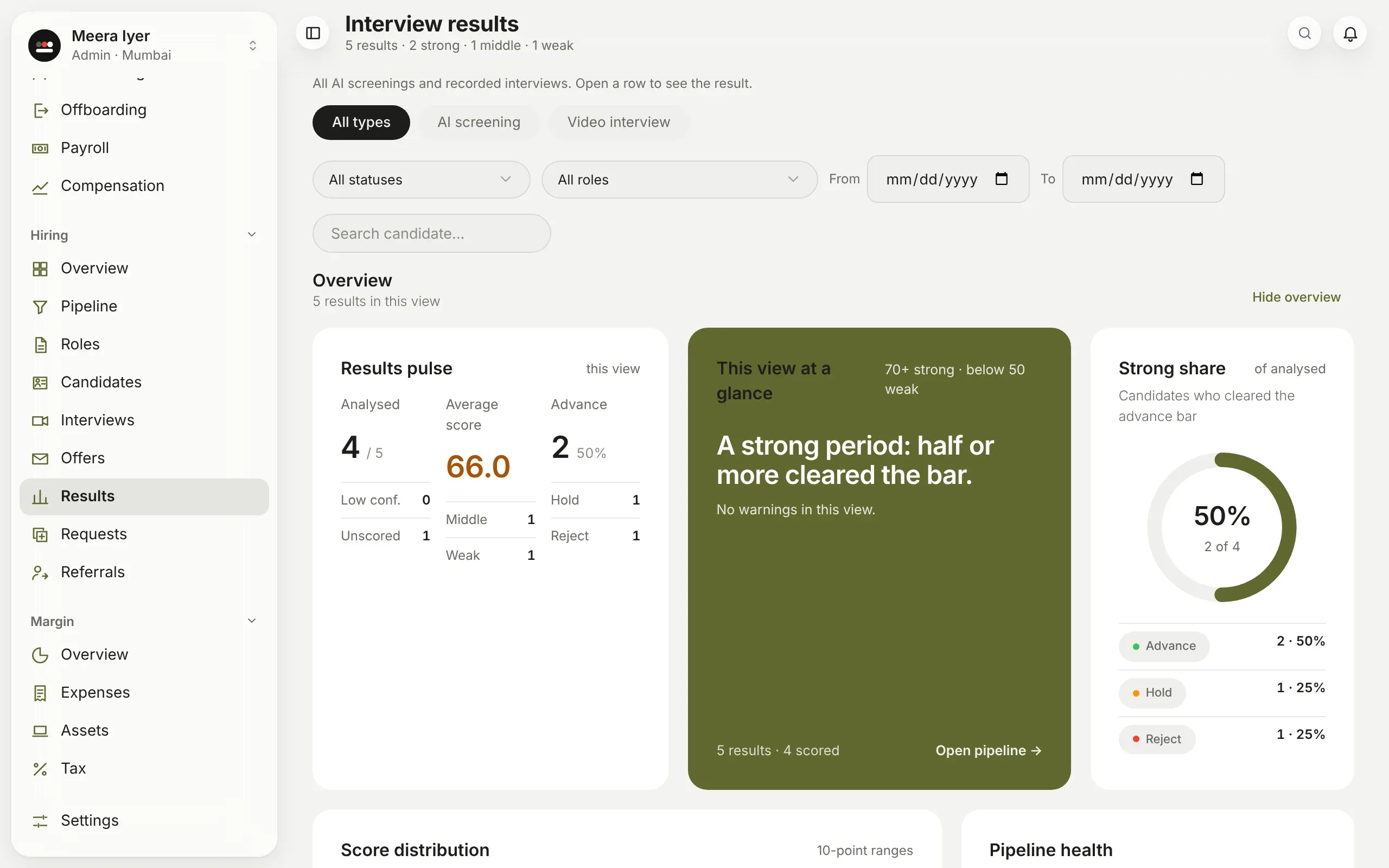
Task: Open notifications bell icon
Action: coord(1350,33)
